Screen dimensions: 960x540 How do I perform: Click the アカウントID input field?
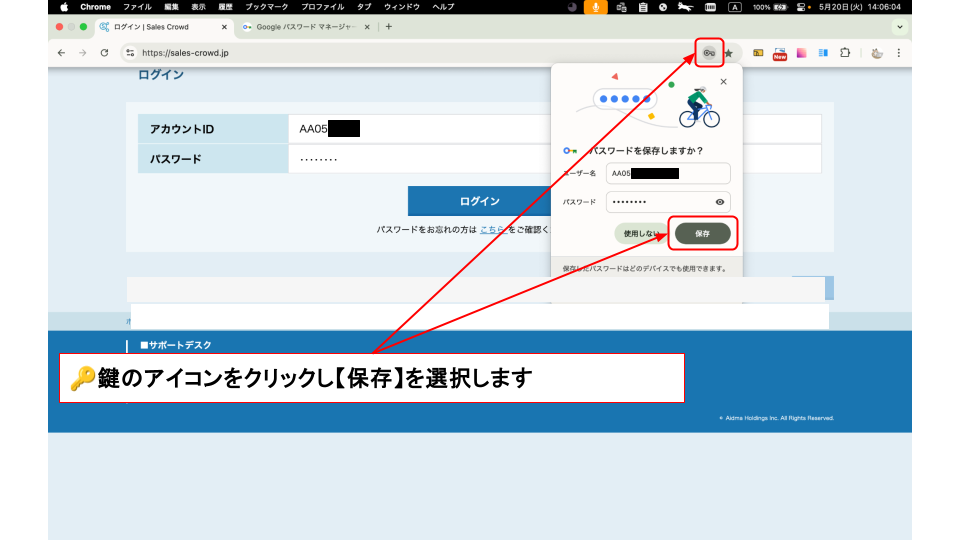point(420,129)
